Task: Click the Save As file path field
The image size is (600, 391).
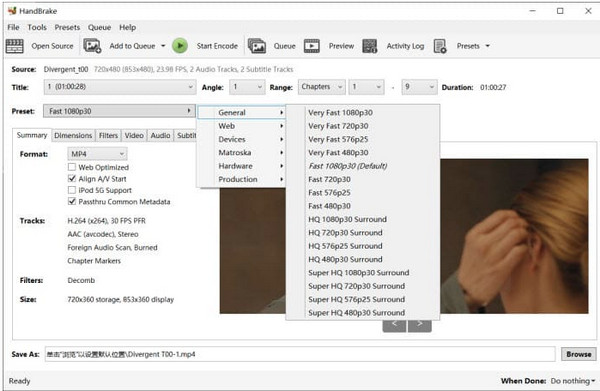Action: point(300,354)
